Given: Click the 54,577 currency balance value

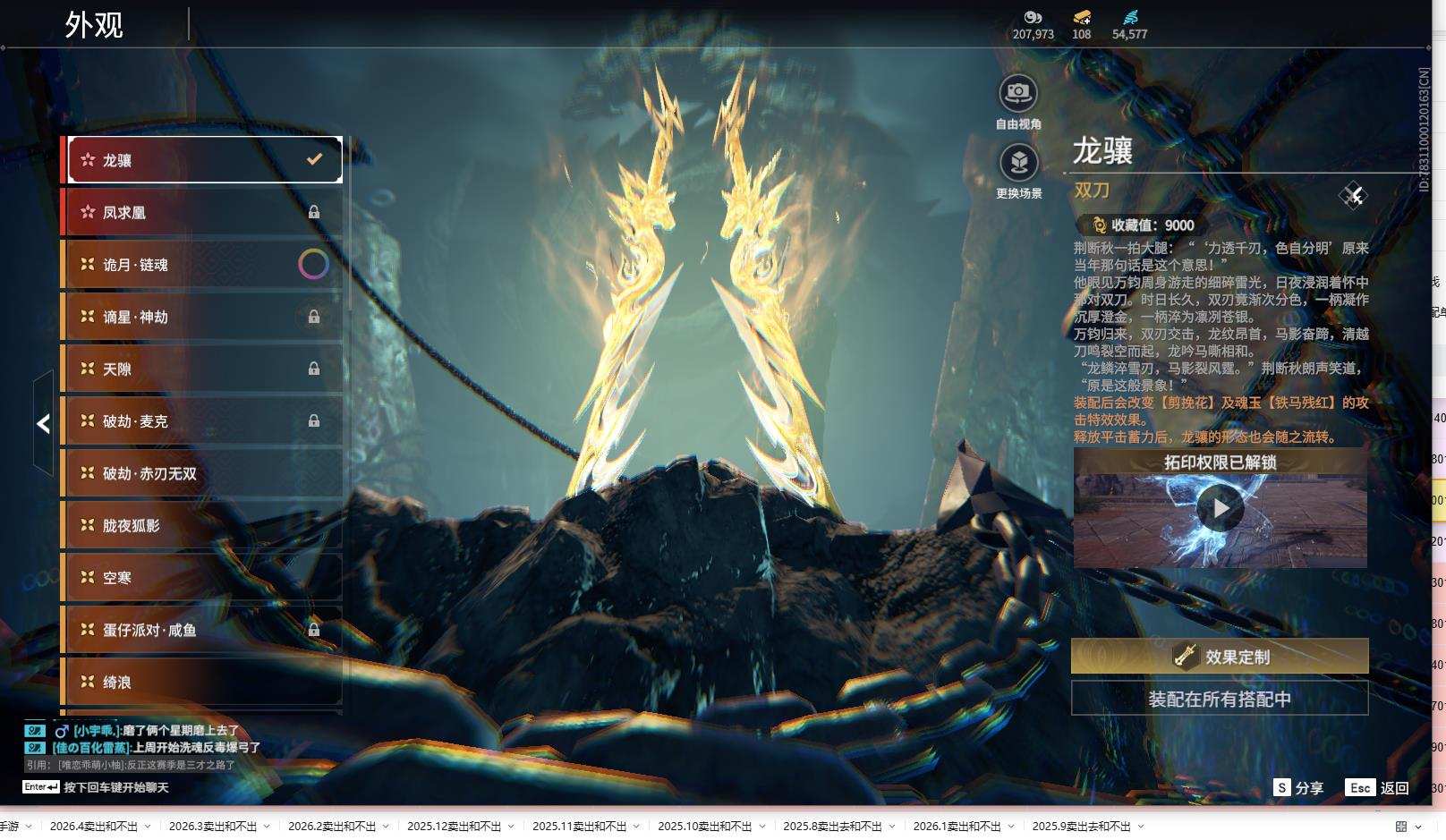Looking at the screenshot, I should tap(1130, 34).
